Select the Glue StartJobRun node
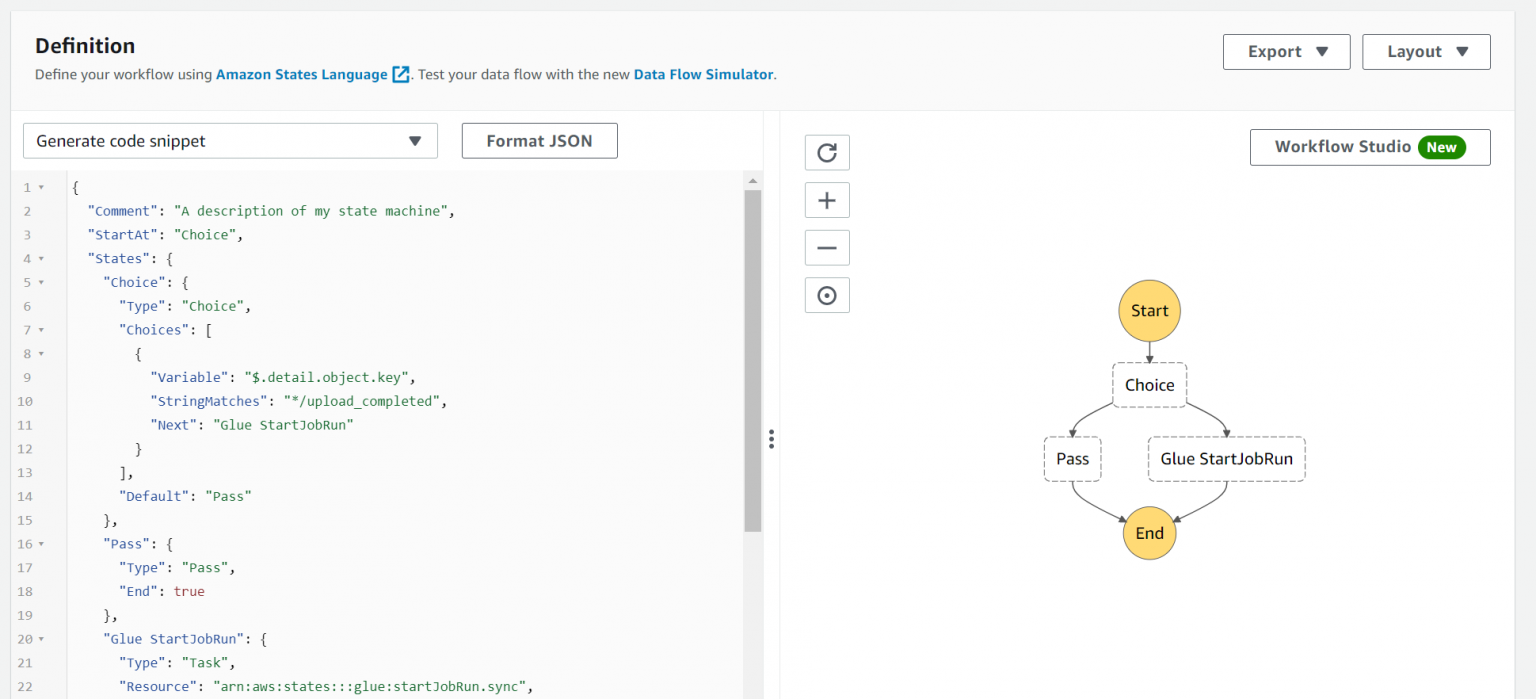Viewport: 1536px width, 699px height. (x=1226, y=458)
